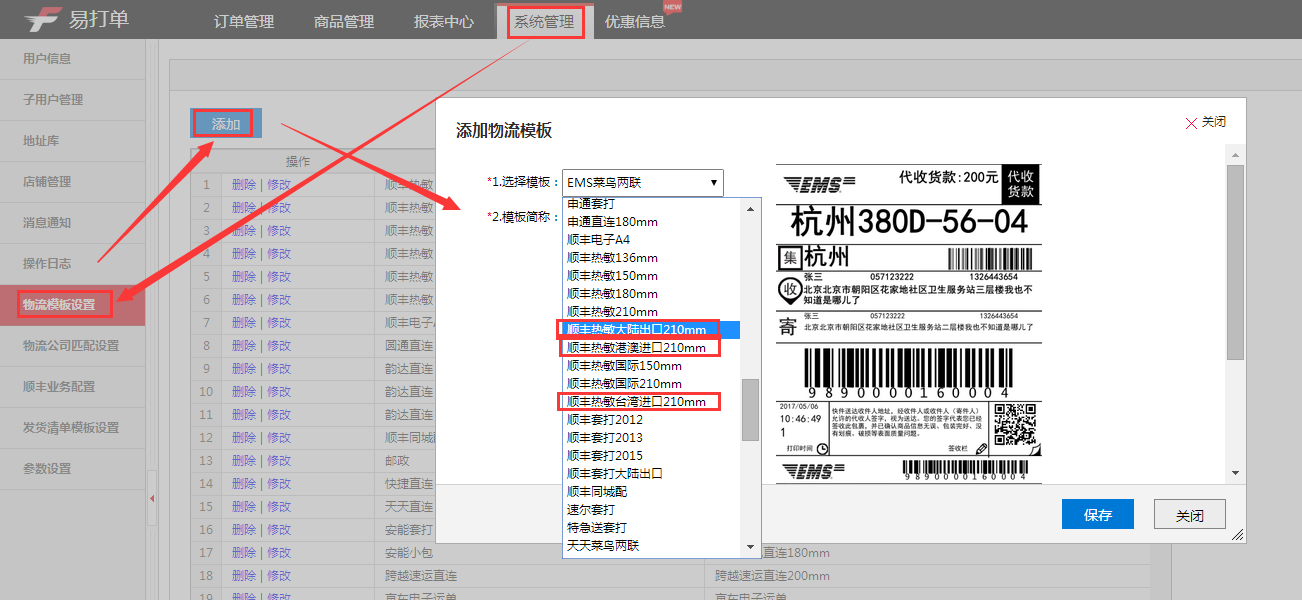Close the dialog with the red X 关闭
The width and height of the screenshot is (1302, 600).
pos(1205,122)
